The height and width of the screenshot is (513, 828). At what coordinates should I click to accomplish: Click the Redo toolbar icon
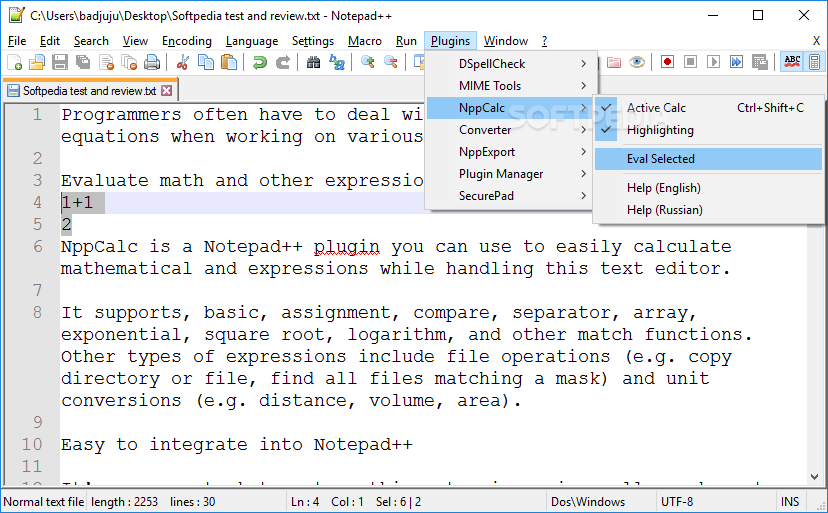pyautogui.click(x=283, y=62)
